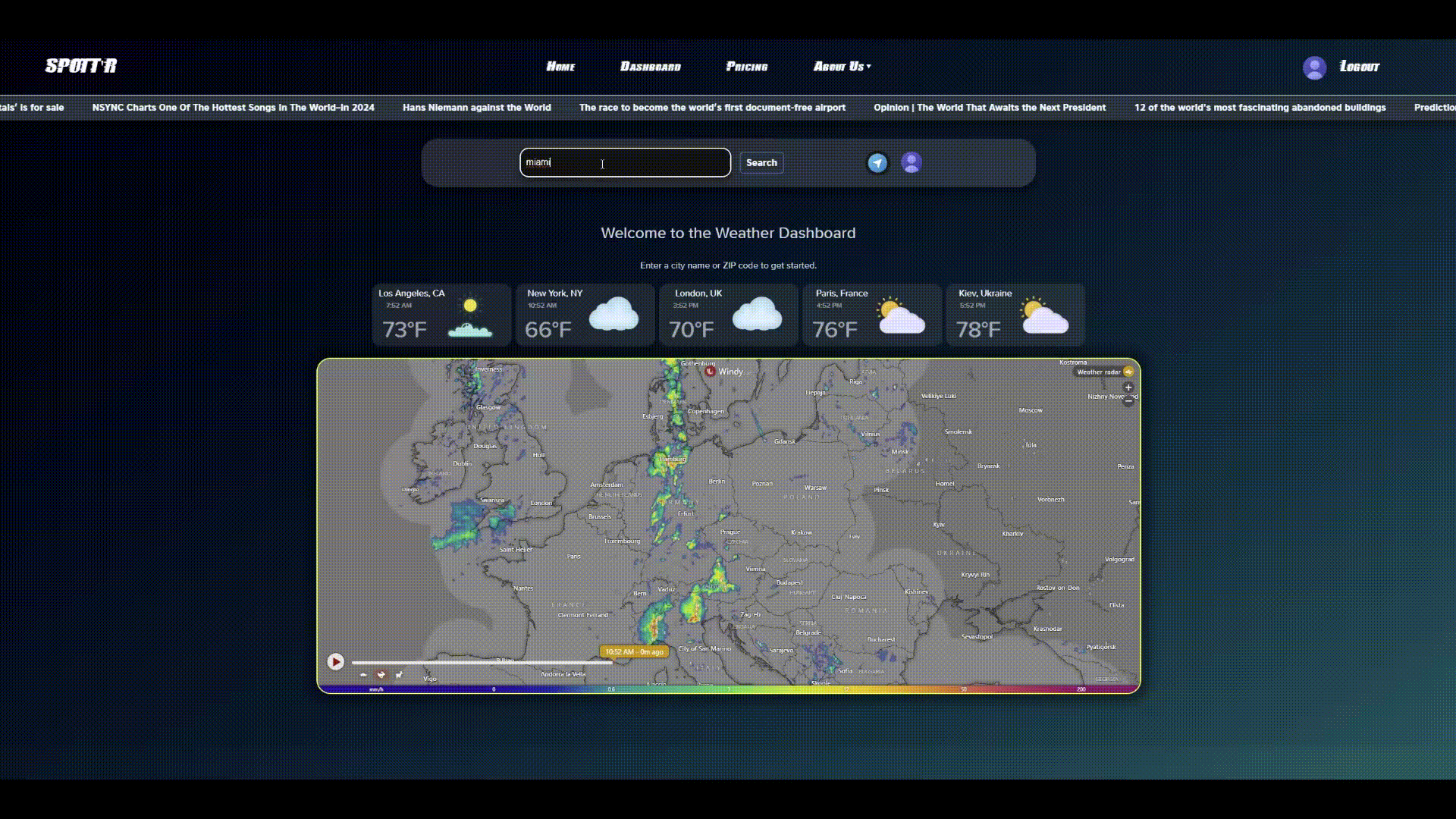Click the user avatar beside Logout
Screen dimensions: 1456x819
[1314, 67]
